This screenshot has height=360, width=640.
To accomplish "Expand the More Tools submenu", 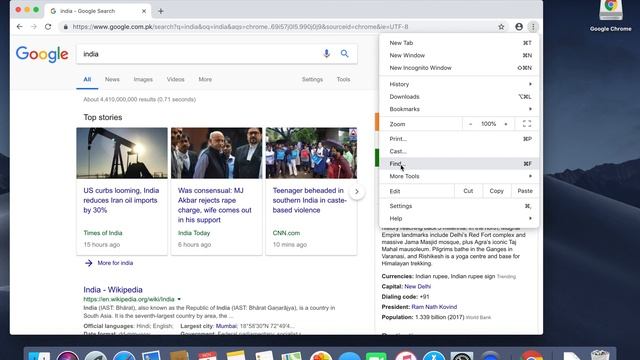I will (459, 176).
